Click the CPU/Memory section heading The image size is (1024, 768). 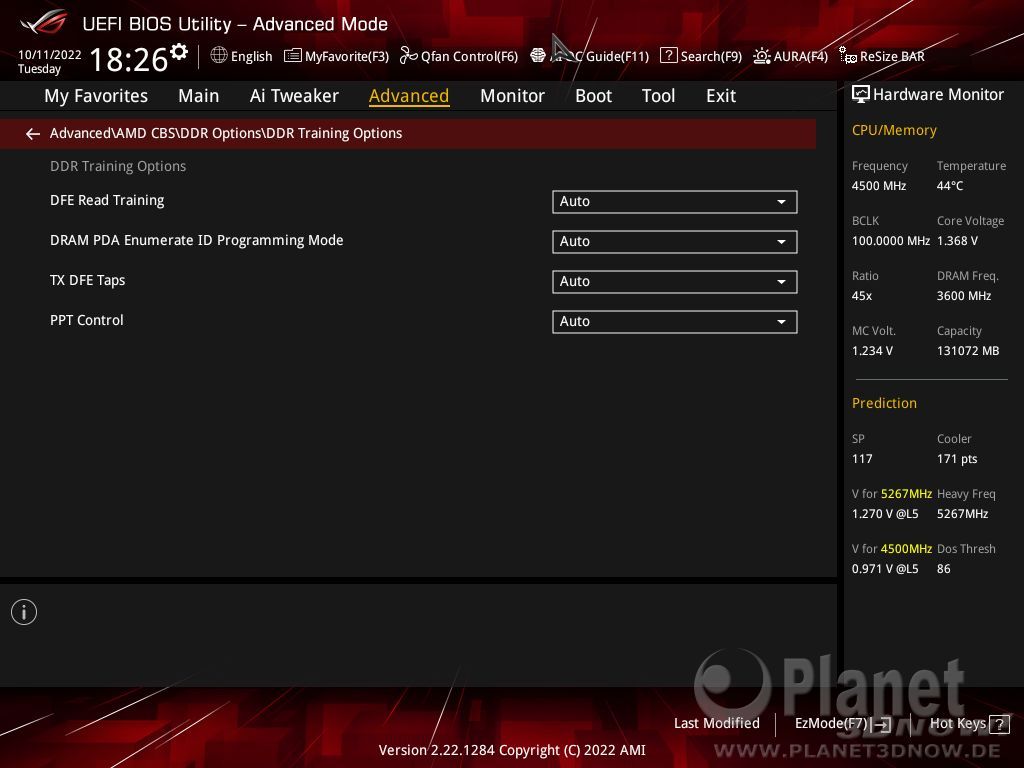point(894,131)
